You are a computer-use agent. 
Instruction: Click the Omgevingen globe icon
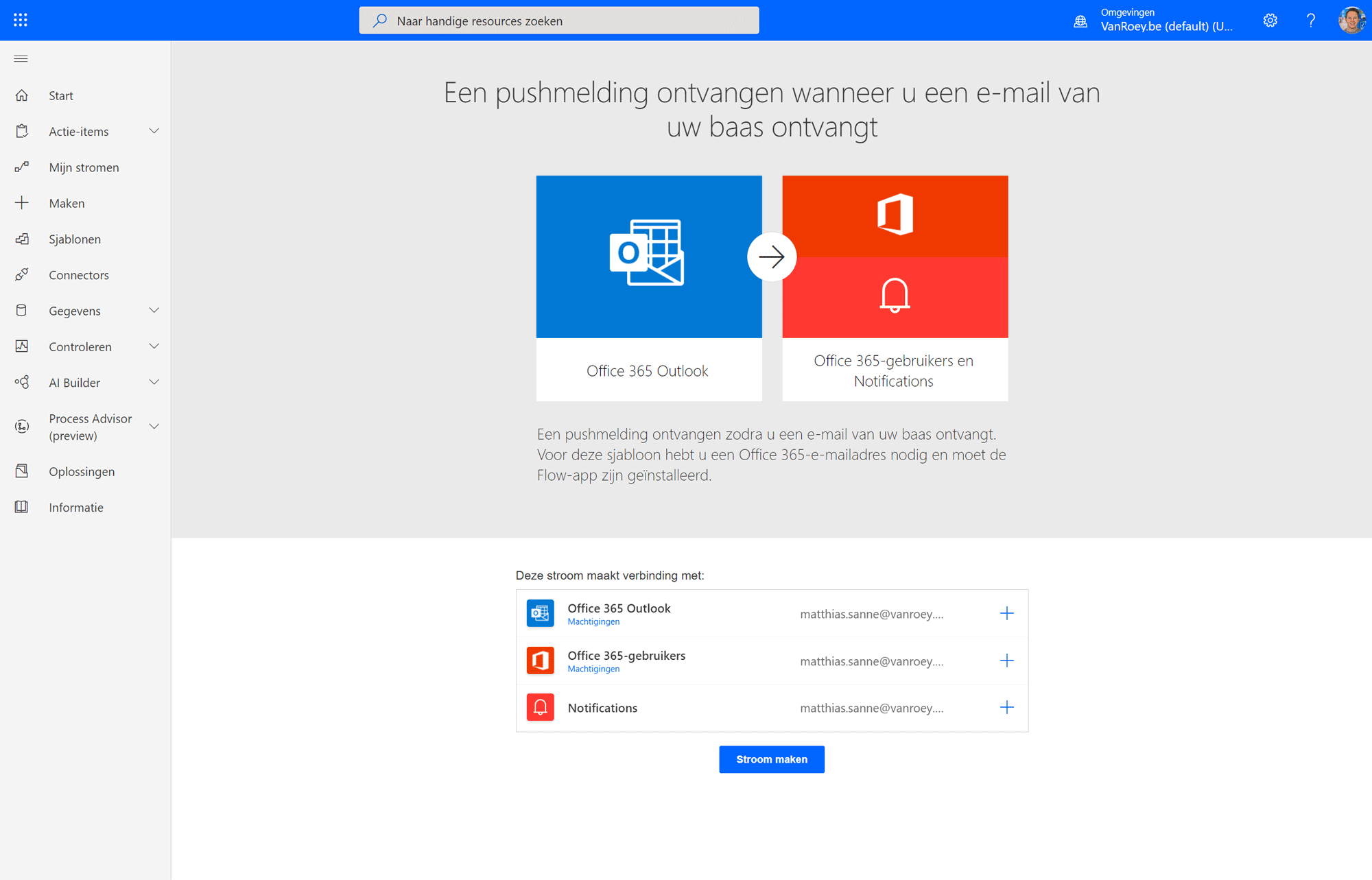[x=1080, y=21]
